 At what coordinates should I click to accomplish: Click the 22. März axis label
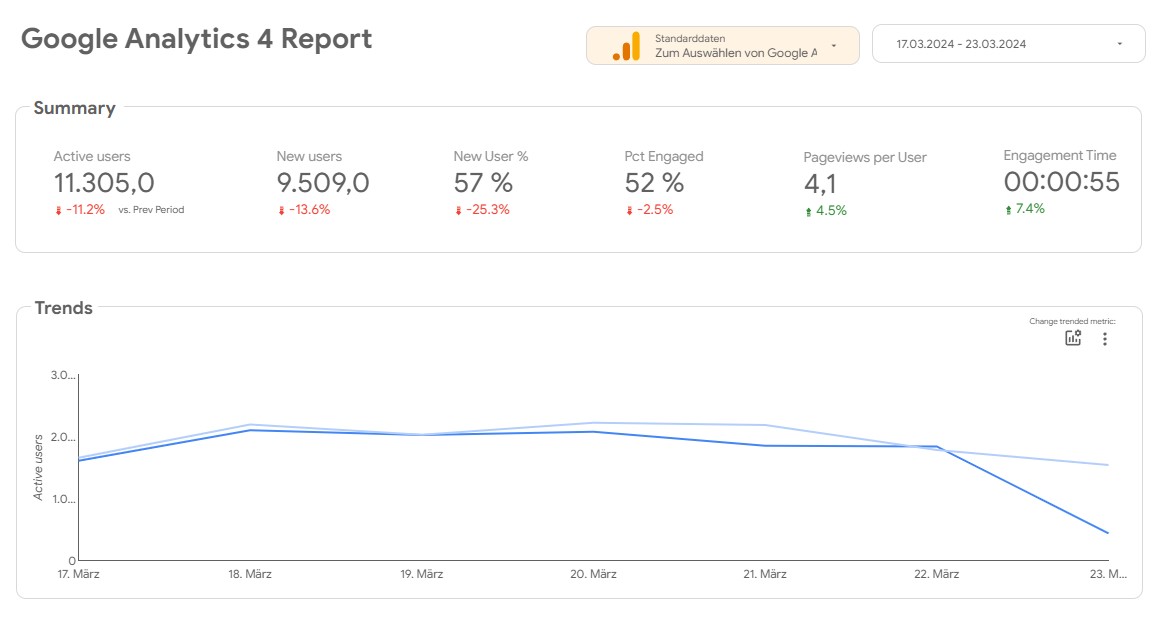[936, 574]
